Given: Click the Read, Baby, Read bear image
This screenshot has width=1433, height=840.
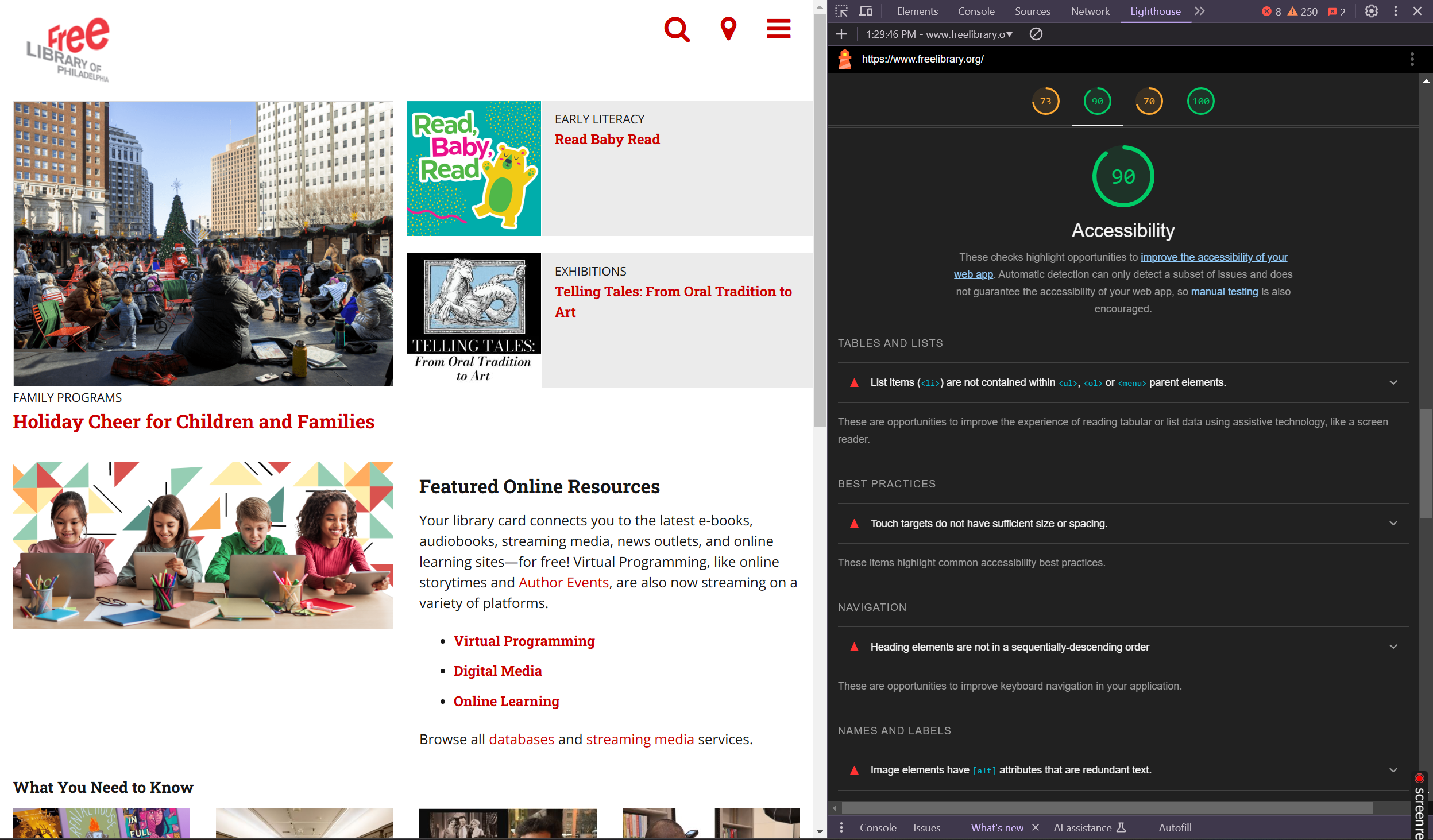Looking at the screenshot, I should tap(473, 169).
